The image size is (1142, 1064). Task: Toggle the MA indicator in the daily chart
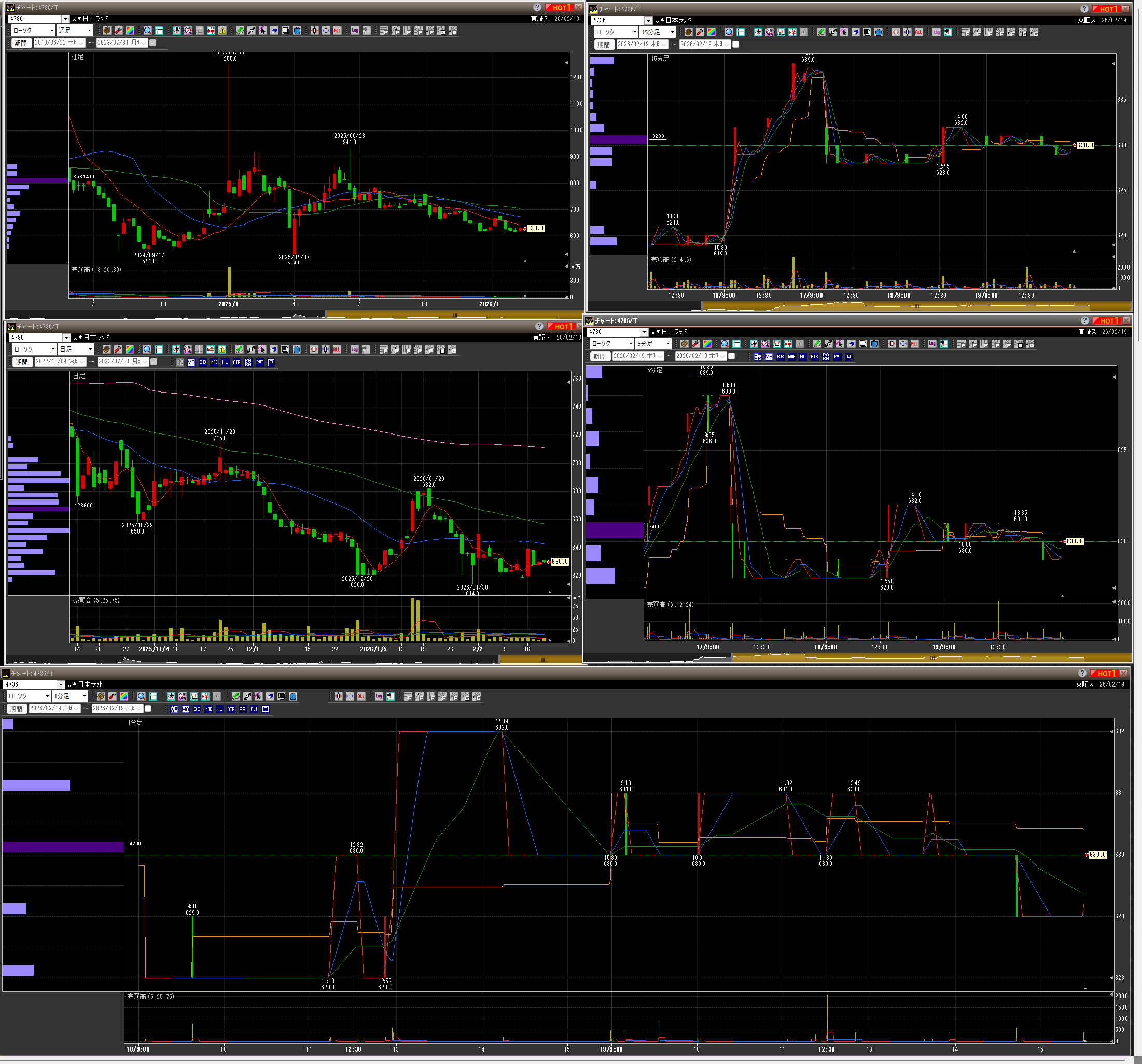click(x=191, y=362)
